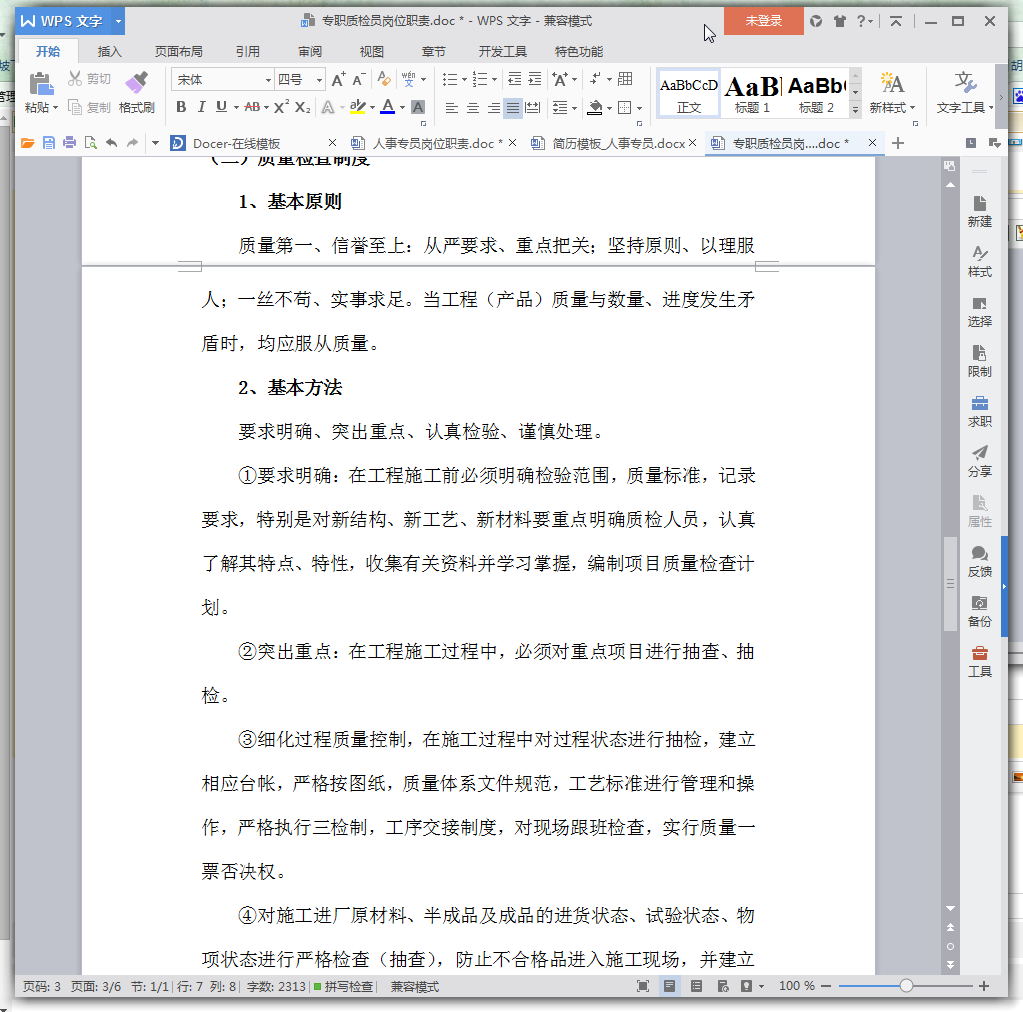Center align text
Viewport: 1023px width, 1012px height.
click(472, 108)
